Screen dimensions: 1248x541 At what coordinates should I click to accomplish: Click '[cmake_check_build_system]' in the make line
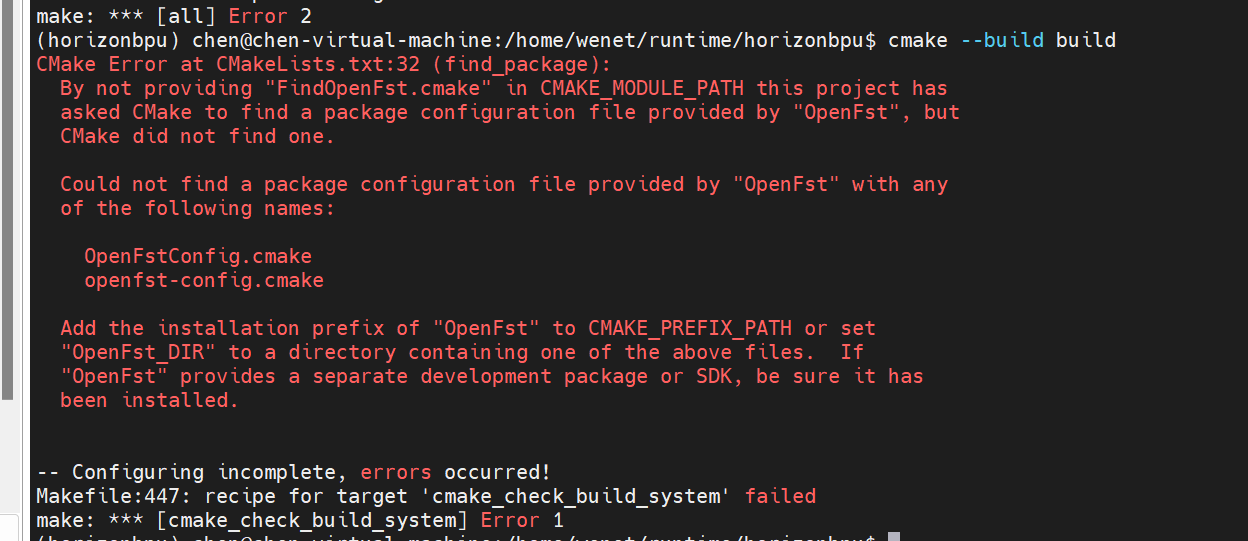coord(318,520)
